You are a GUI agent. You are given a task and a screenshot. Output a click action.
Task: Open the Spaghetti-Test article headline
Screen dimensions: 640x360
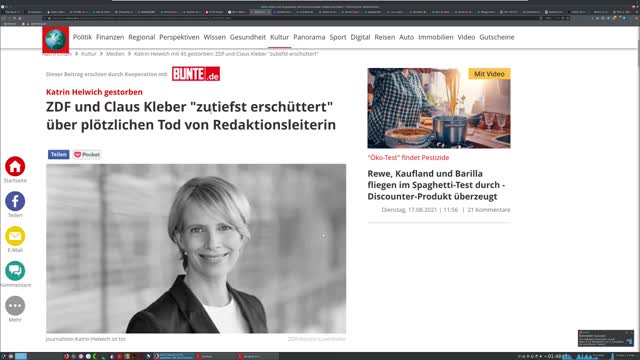click(436, 185)
